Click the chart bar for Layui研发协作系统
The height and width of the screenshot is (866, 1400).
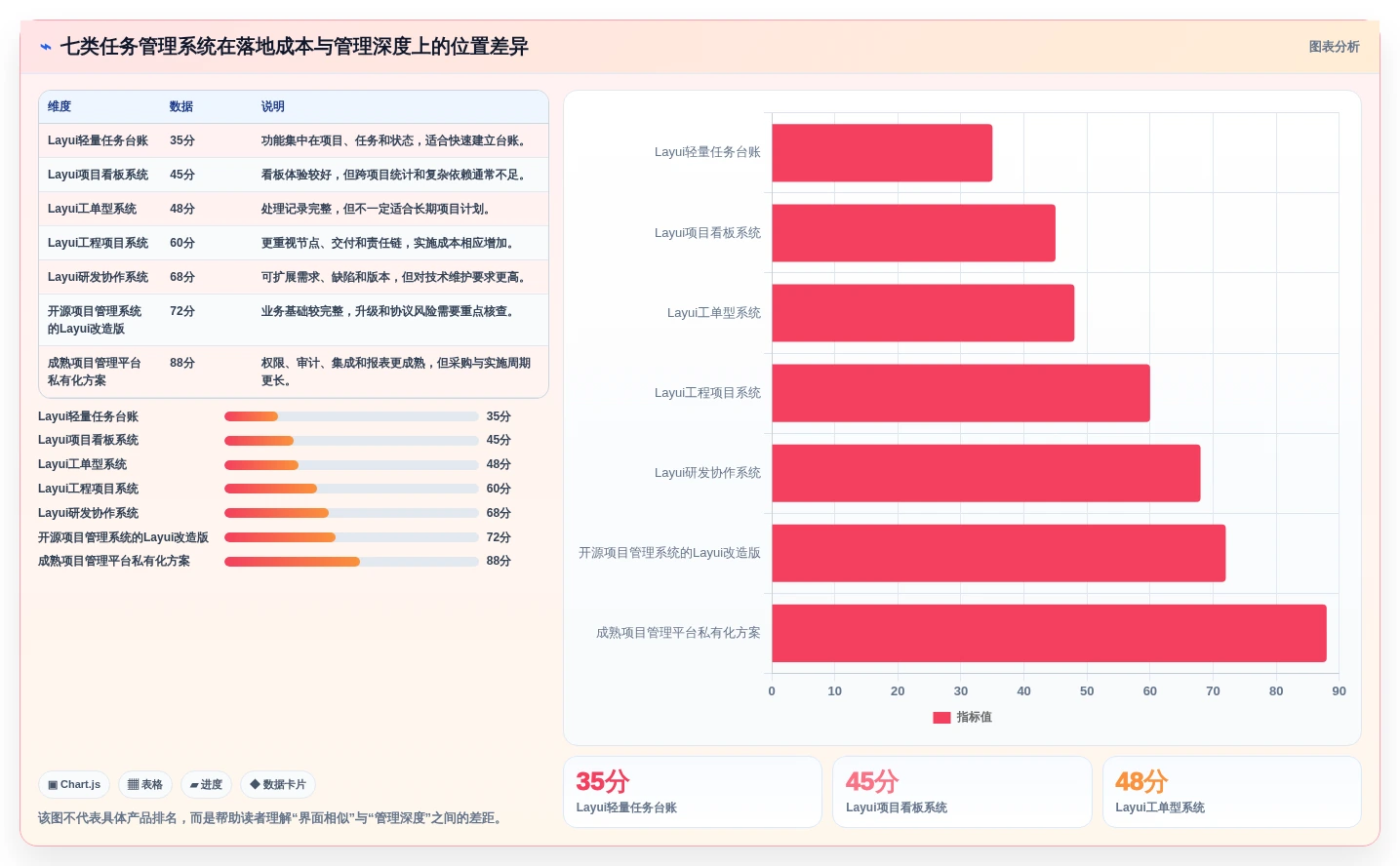pyautogui.click(x=986, y=473)
